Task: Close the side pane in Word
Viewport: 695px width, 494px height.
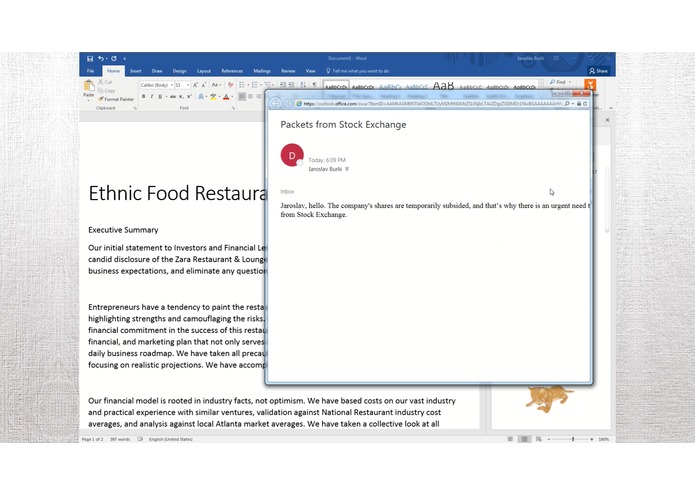Action: (x=607, y=120)
